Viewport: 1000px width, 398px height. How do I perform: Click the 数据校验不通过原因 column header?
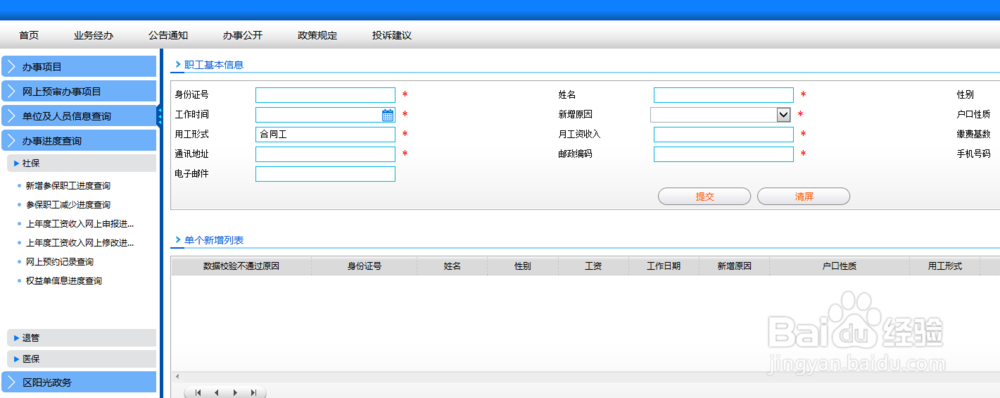241,266
